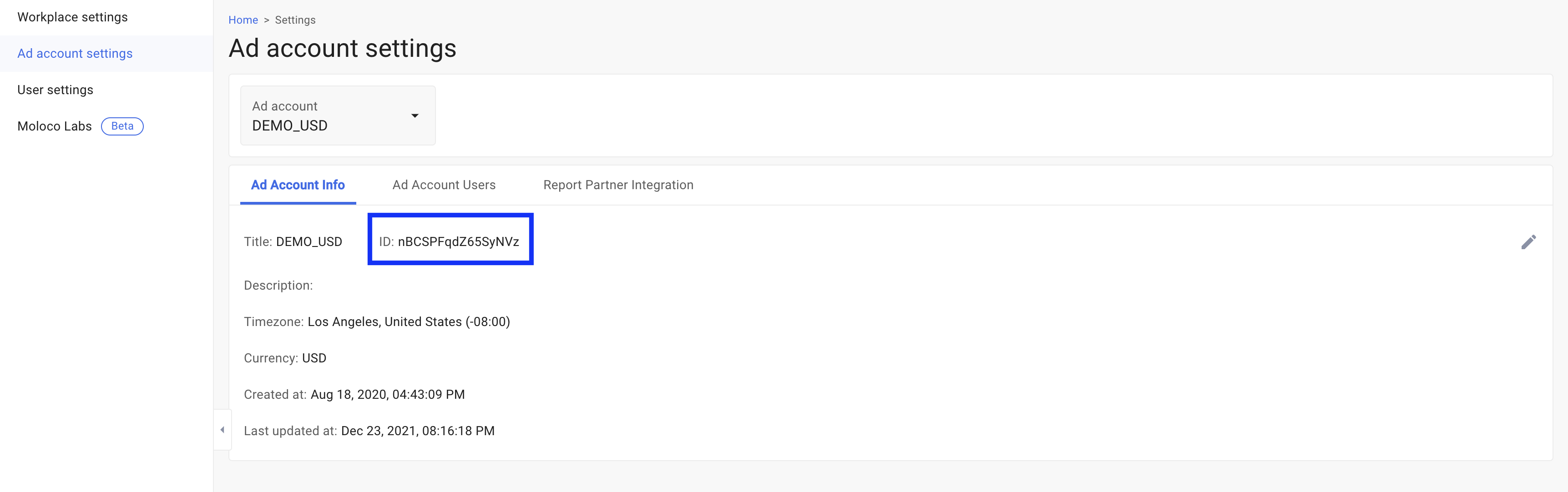
Task: Navigate to Home via the breadcrumb link
Action: coord(243,20)
